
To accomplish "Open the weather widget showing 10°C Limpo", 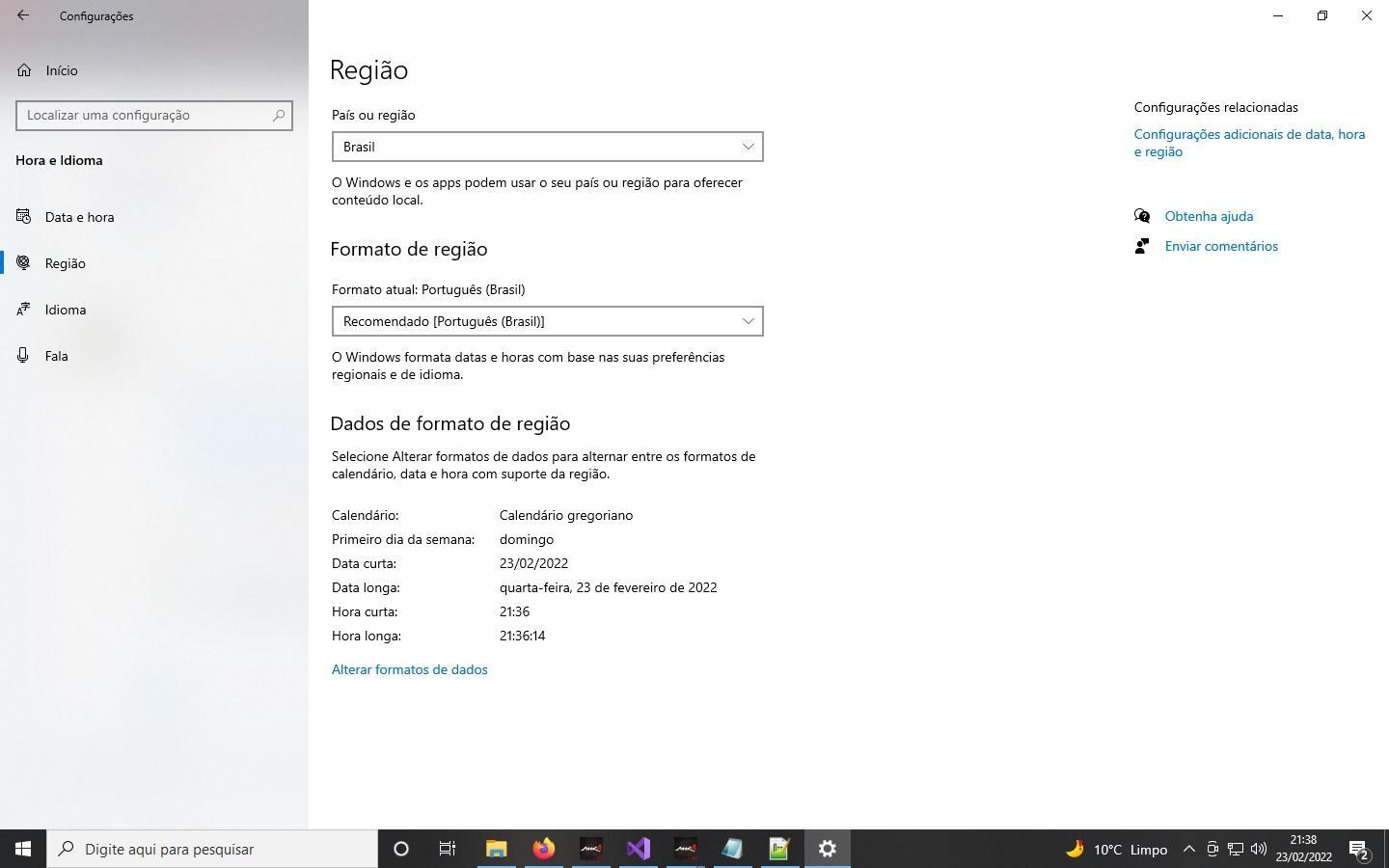I will pyautogui.click(x=1116, y=849).
